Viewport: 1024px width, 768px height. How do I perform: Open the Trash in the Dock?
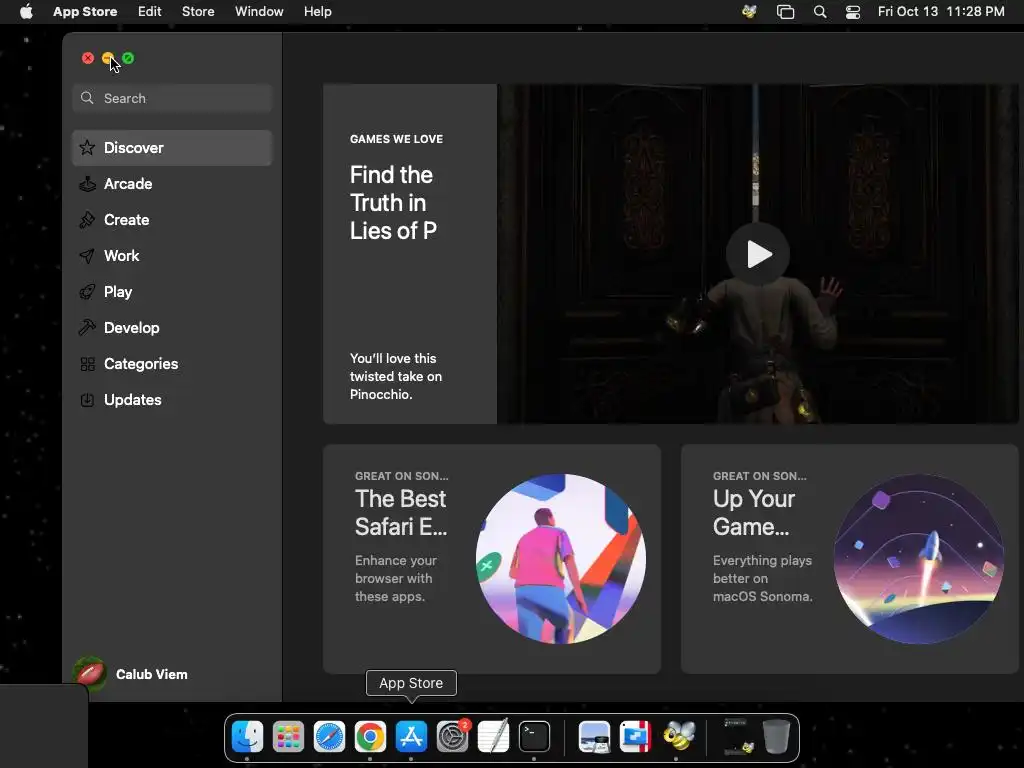(x=776, y=737)
